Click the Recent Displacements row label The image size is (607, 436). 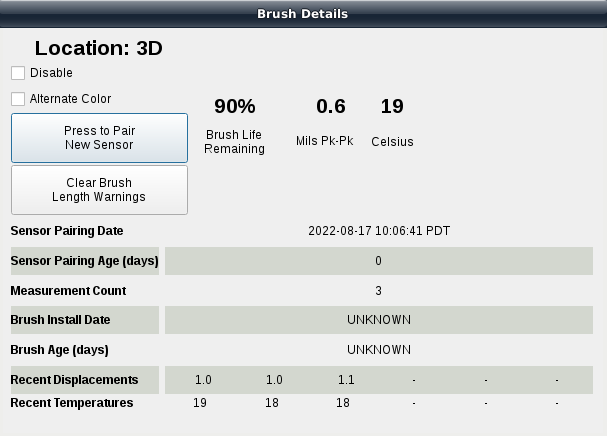(x=74, y=380)
